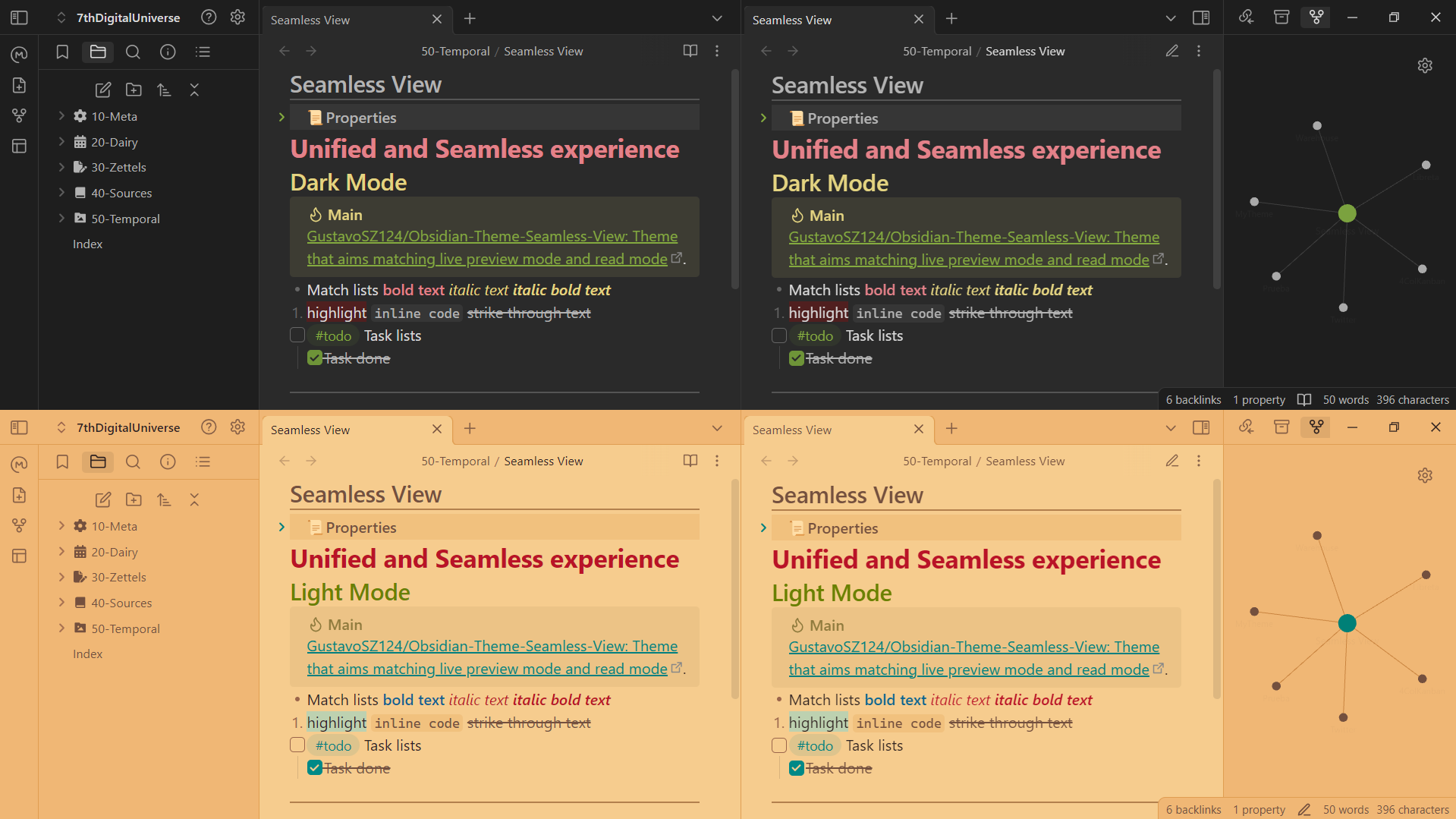Toggle right sidebar in dark window
The height and width of the screenshot is (819, 1456).
coord(1201,17)
